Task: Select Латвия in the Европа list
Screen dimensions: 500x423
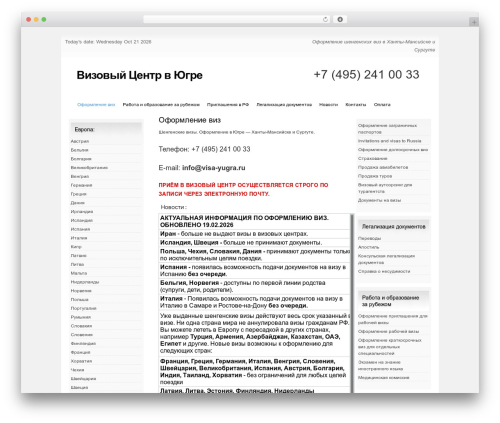Action: click(x=78, y=256)
